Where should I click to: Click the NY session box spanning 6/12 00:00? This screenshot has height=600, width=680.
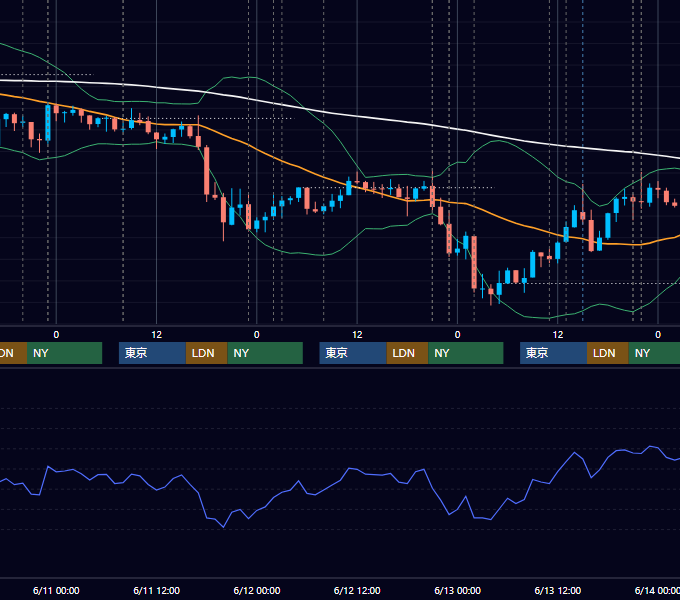point(265,353)
